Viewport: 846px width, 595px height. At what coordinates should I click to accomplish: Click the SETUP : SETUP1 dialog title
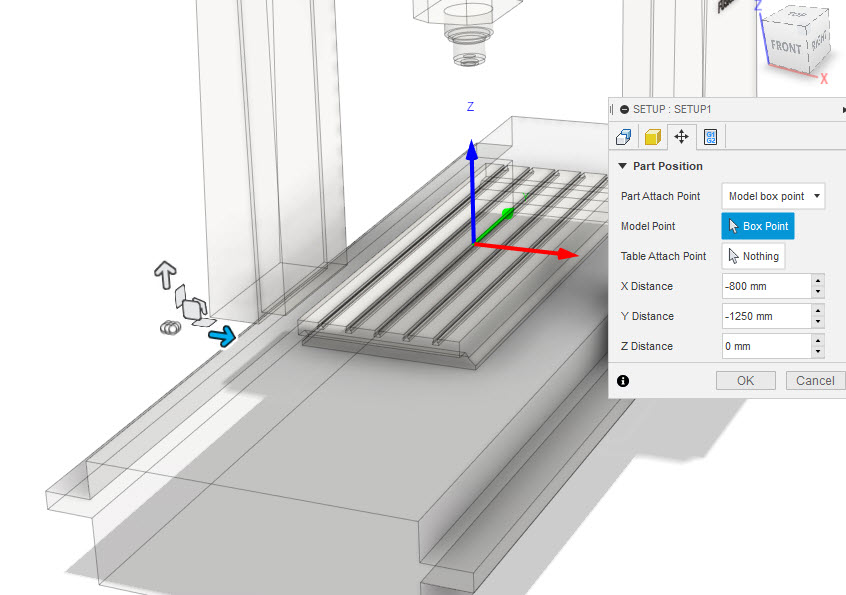(x=672, y=110)
